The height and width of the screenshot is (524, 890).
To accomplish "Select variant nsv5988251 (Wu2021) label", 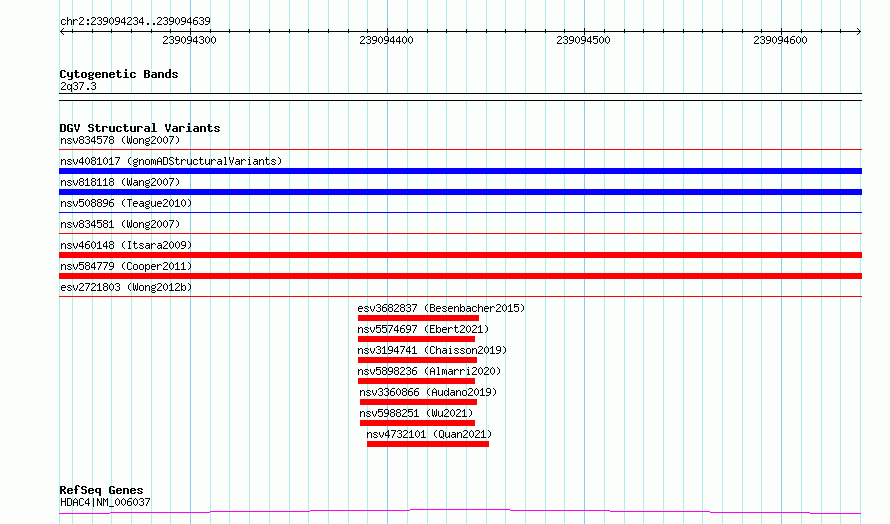I will pos(416,413).
